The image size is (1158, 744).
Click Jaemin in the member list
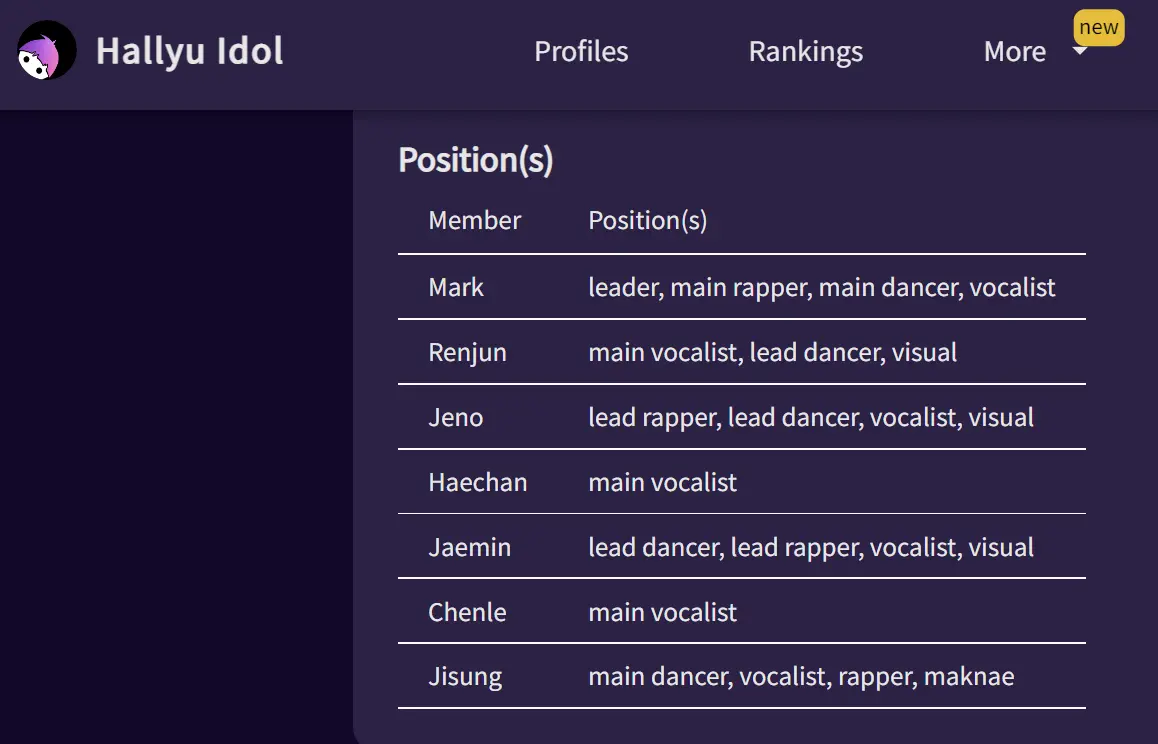pos(470,547)
